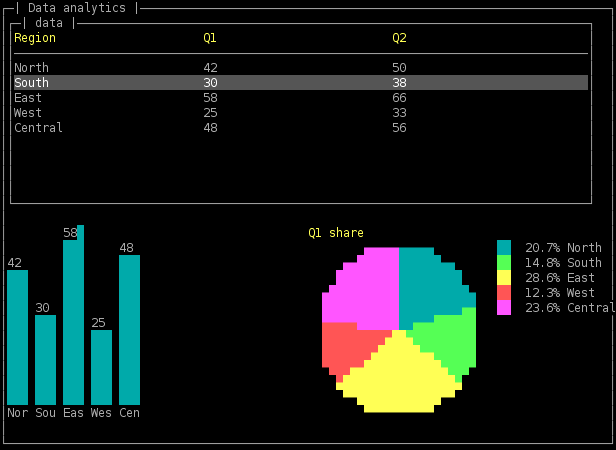Click the Cen bar in bar chart
The image size is (616, 450).
tap(129, 330)
